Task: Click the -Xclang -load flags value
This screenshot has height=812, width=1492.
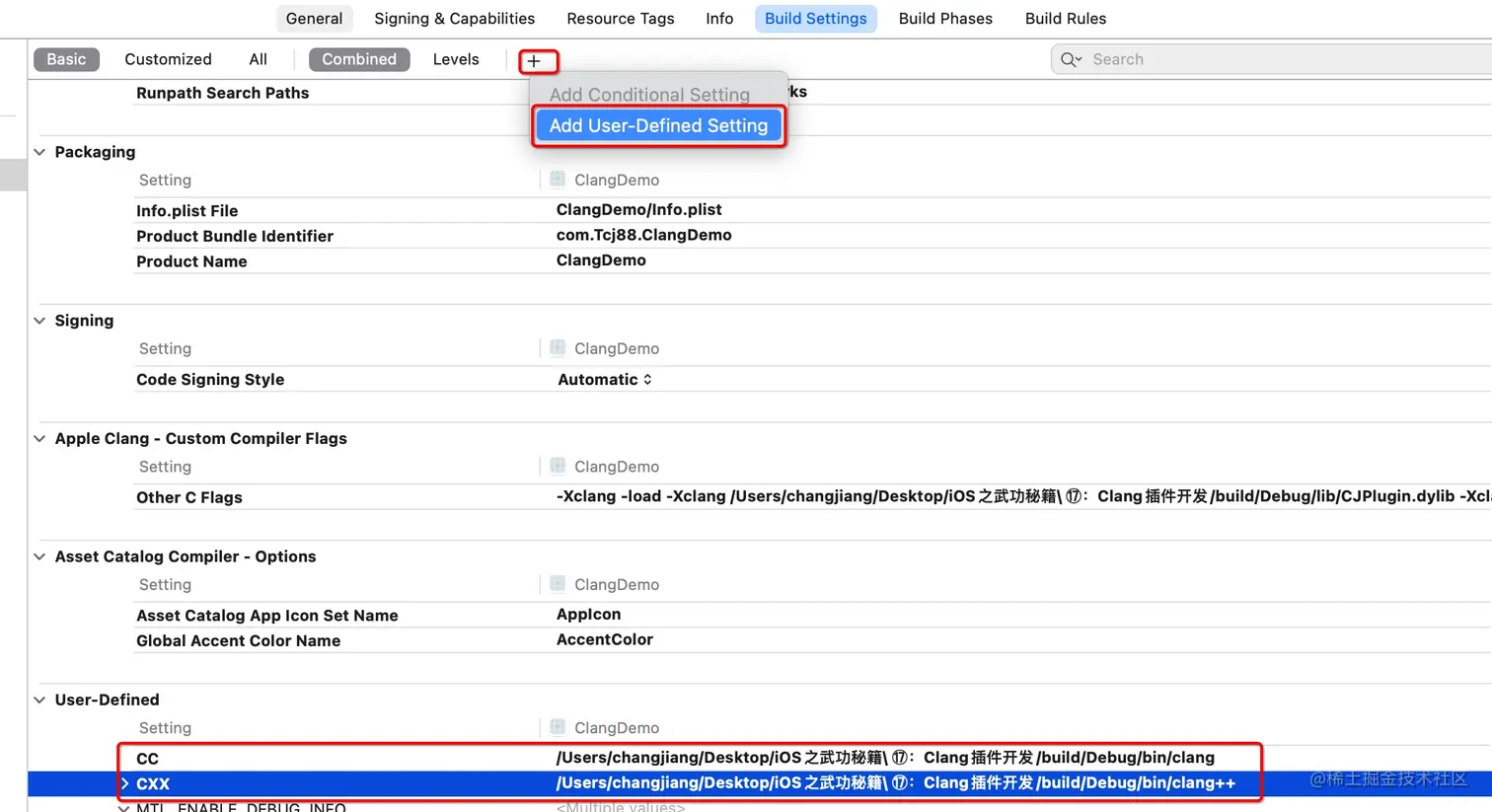Action: pos(1023,496)
